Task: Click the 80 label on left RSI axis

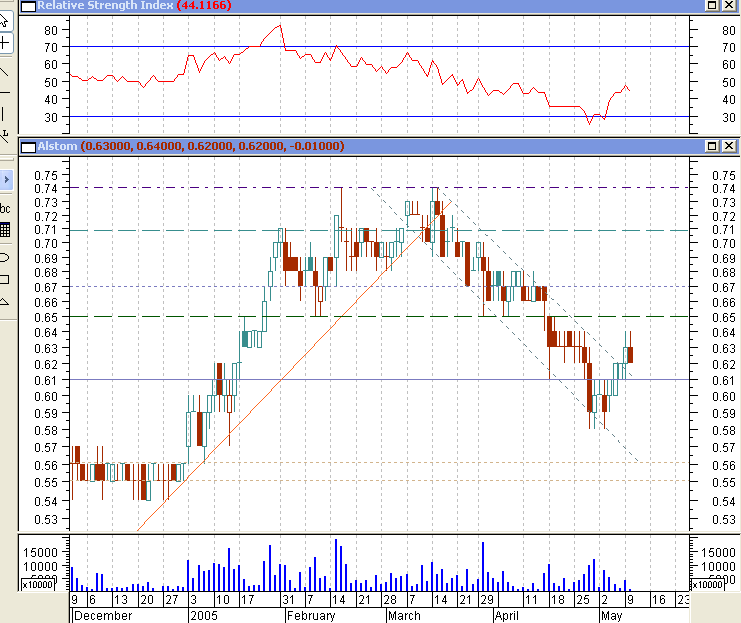Action: pos(51,30)
